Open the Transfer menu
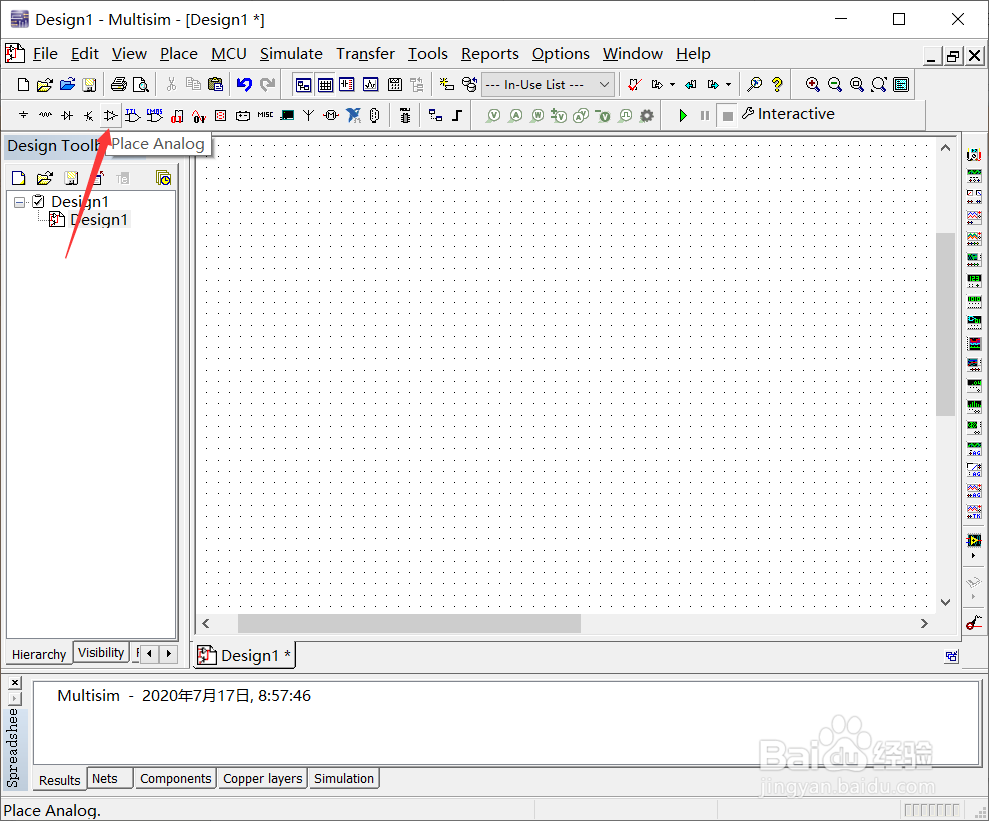The image size is (989, 821). coord(365,54)
